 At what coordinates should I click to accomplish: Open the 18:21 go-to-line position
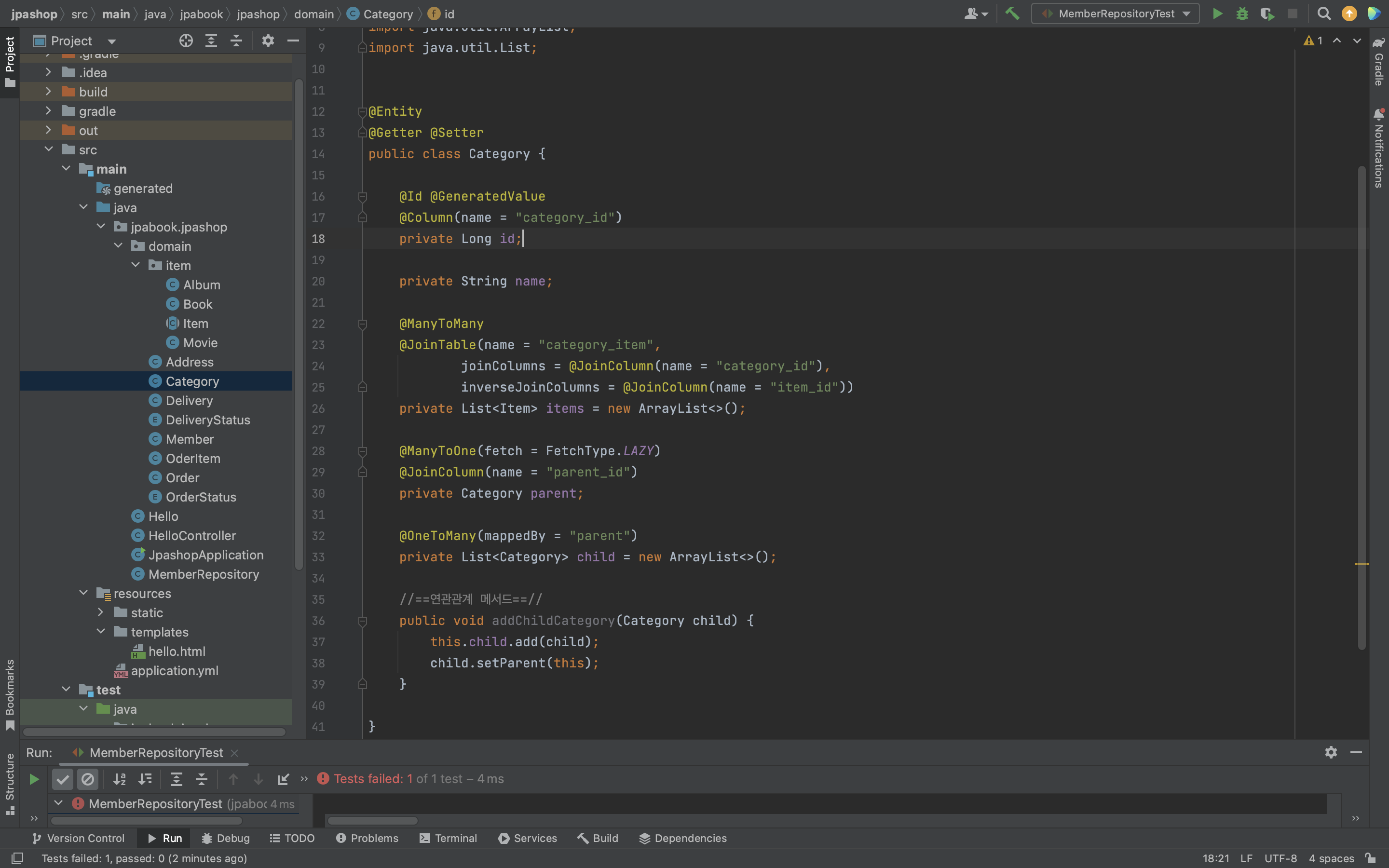(1216, 858)
